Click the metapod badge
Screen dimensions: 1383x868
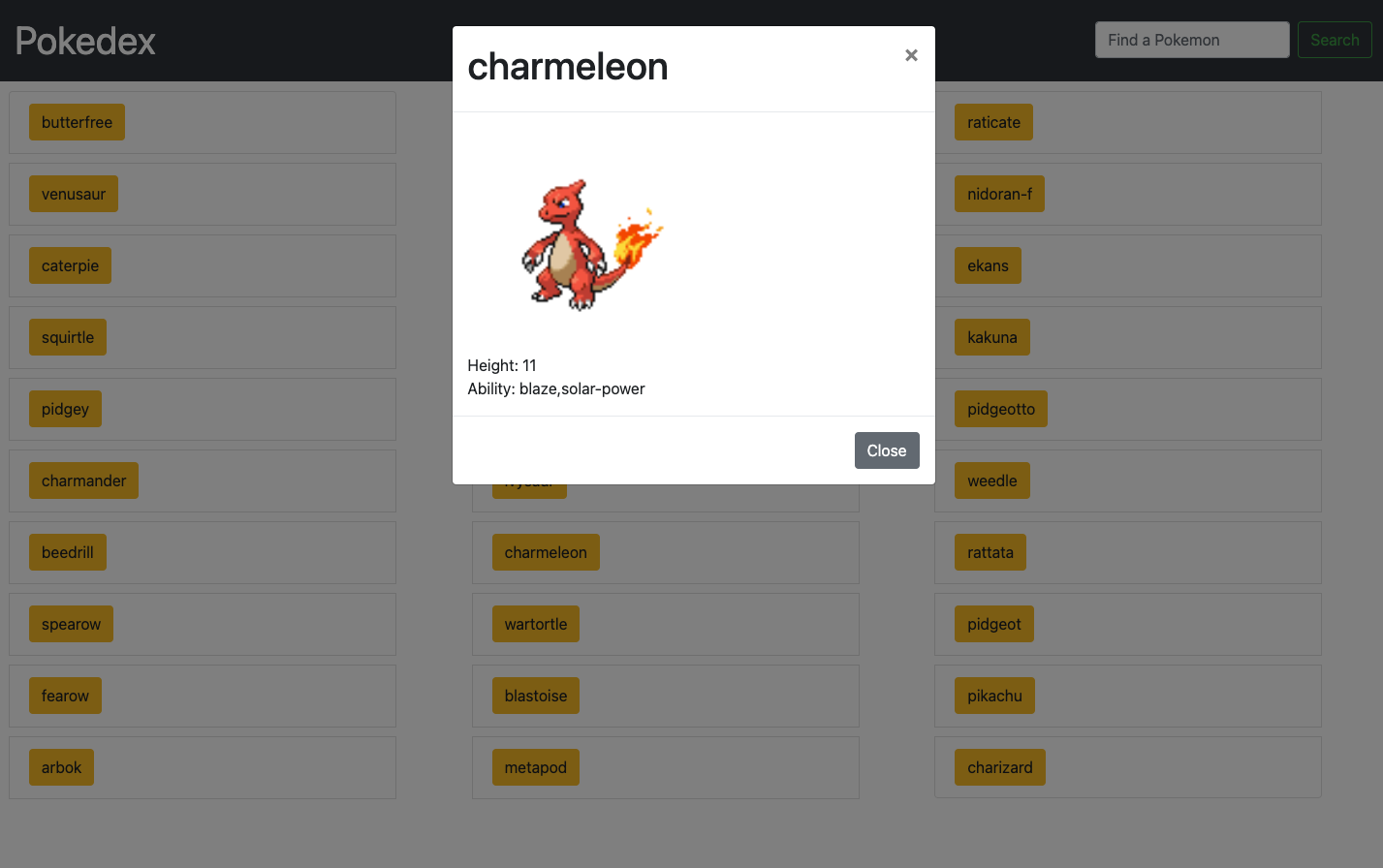pyautogui.click(x=535, y=766)
